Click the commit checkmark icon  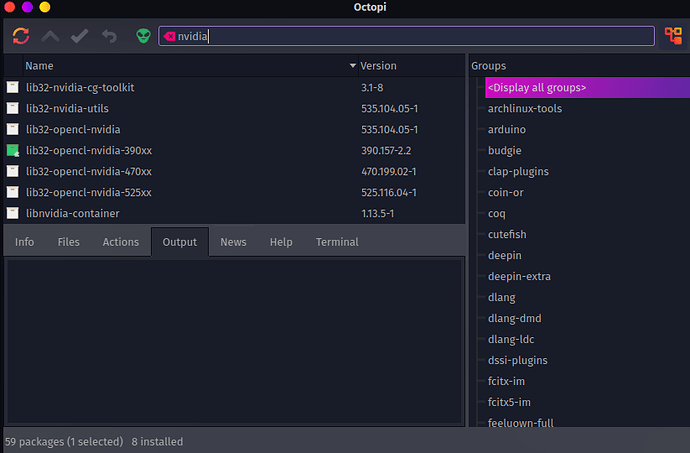click(80, 36)
